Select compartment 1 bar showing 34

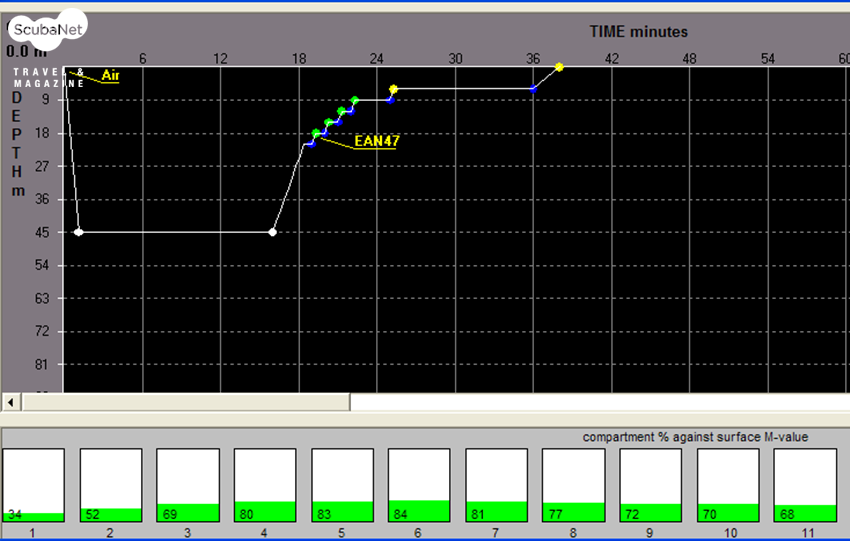tap(33, 485)
